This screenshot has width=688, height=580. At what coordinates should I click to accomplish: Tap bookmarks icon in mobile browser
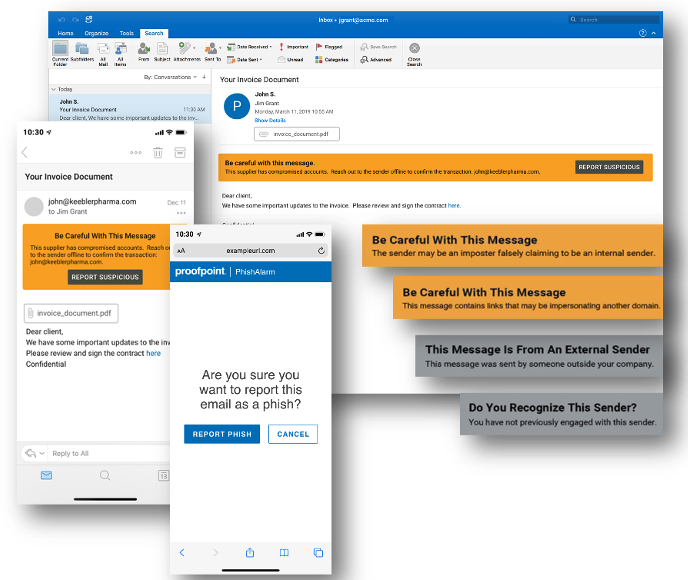click(x=284, y=552)
